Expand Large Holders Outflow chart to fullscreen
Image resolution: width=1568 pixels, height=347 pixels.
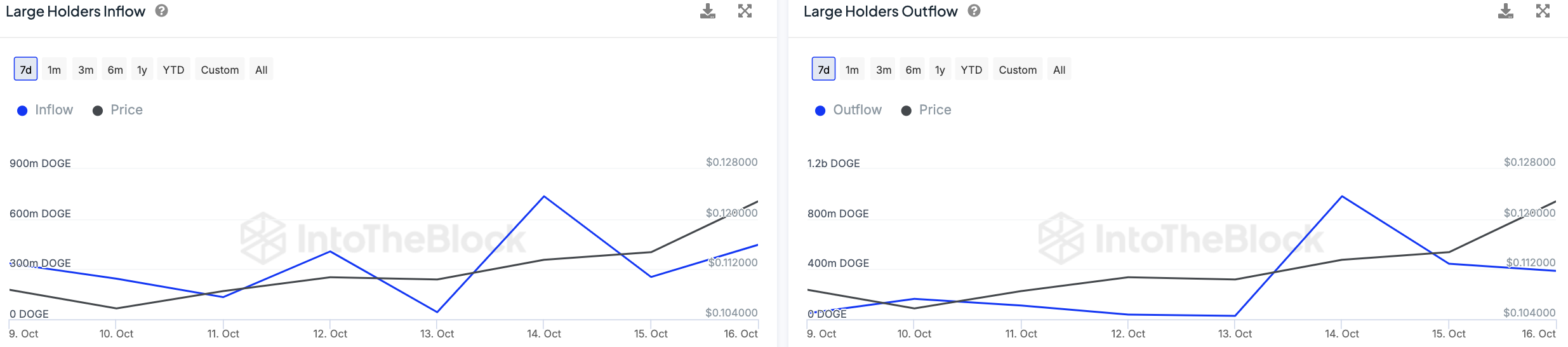click(x=1543, y=11)
